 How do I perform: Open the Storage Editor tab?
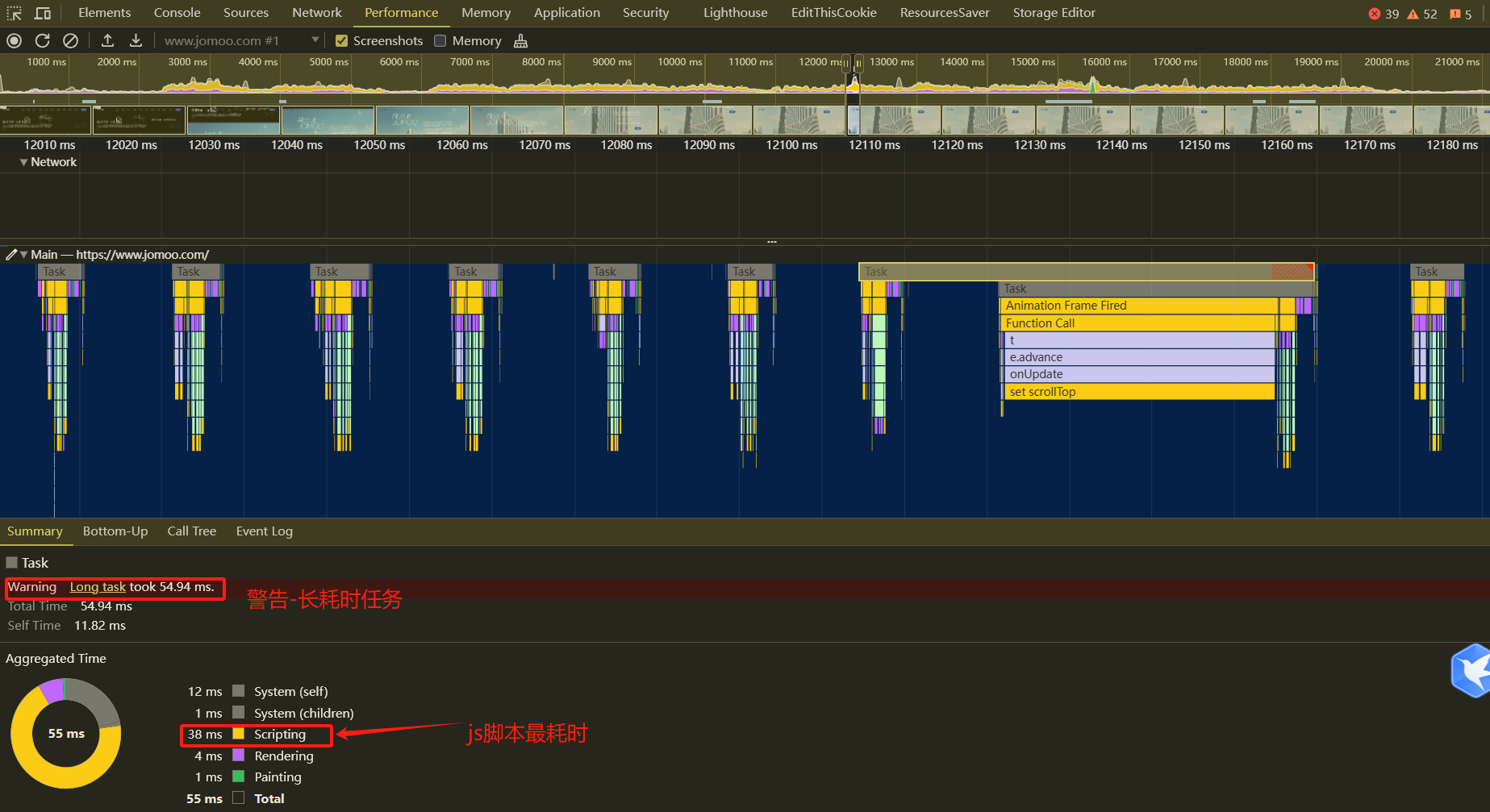coord(1054,13)
